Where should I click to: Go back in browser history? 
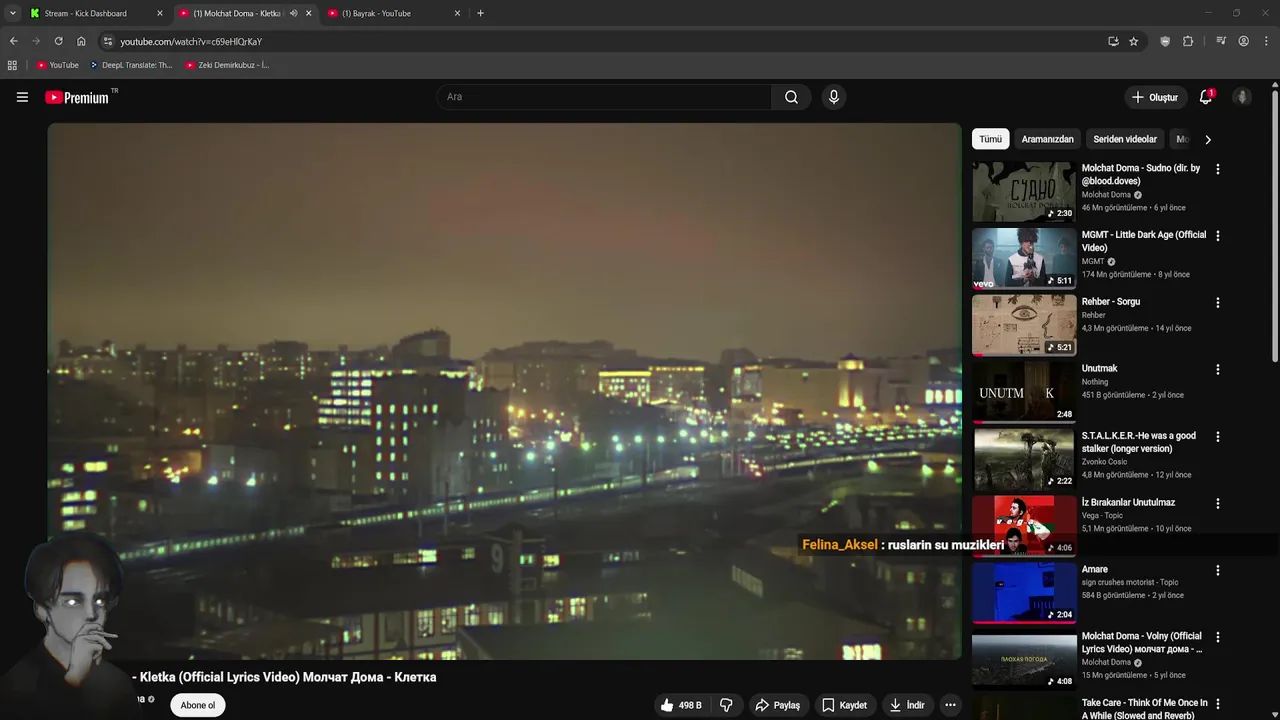(13, 41)
